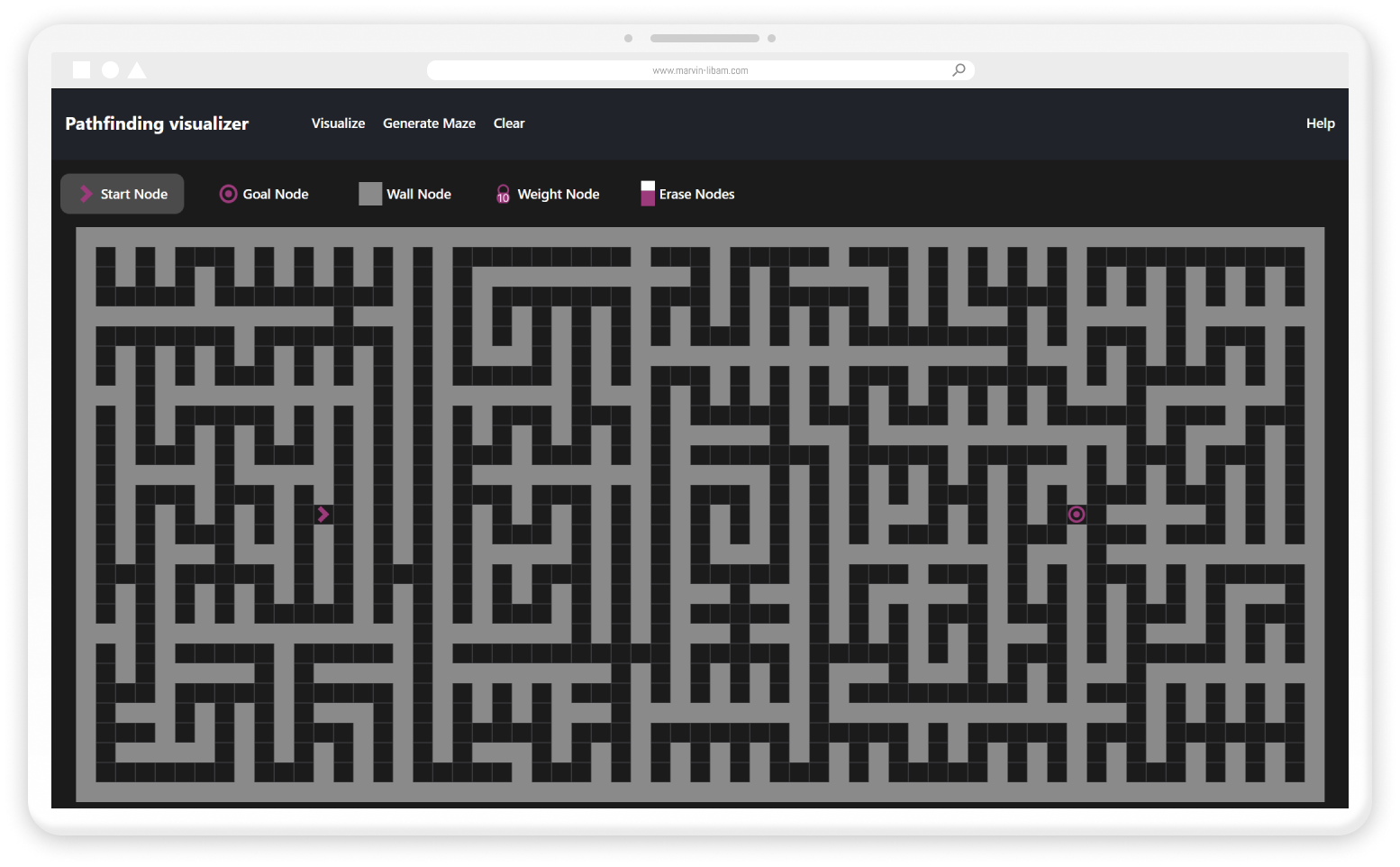
Task: Run Visualize from the top menu
Action: click(338, 123)
